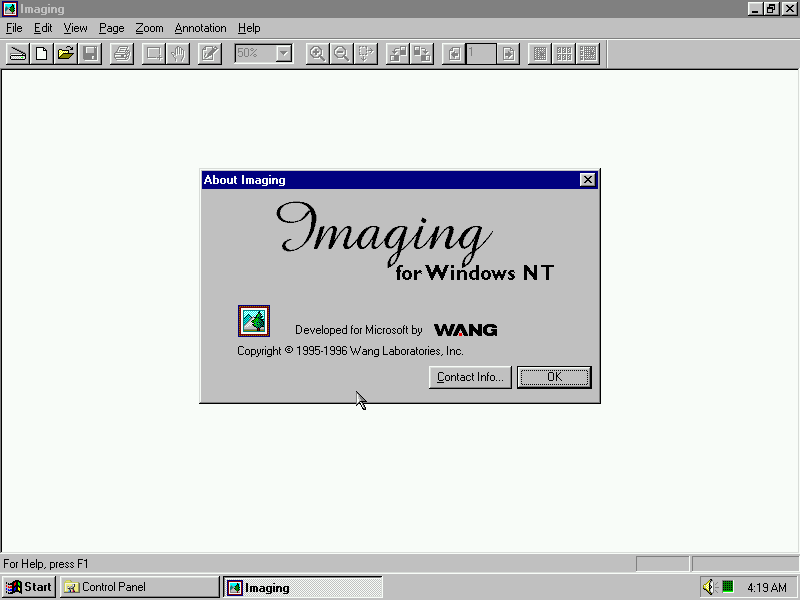
Task: Switch to Control Panel in taskbar
Action: click(139, 587)
